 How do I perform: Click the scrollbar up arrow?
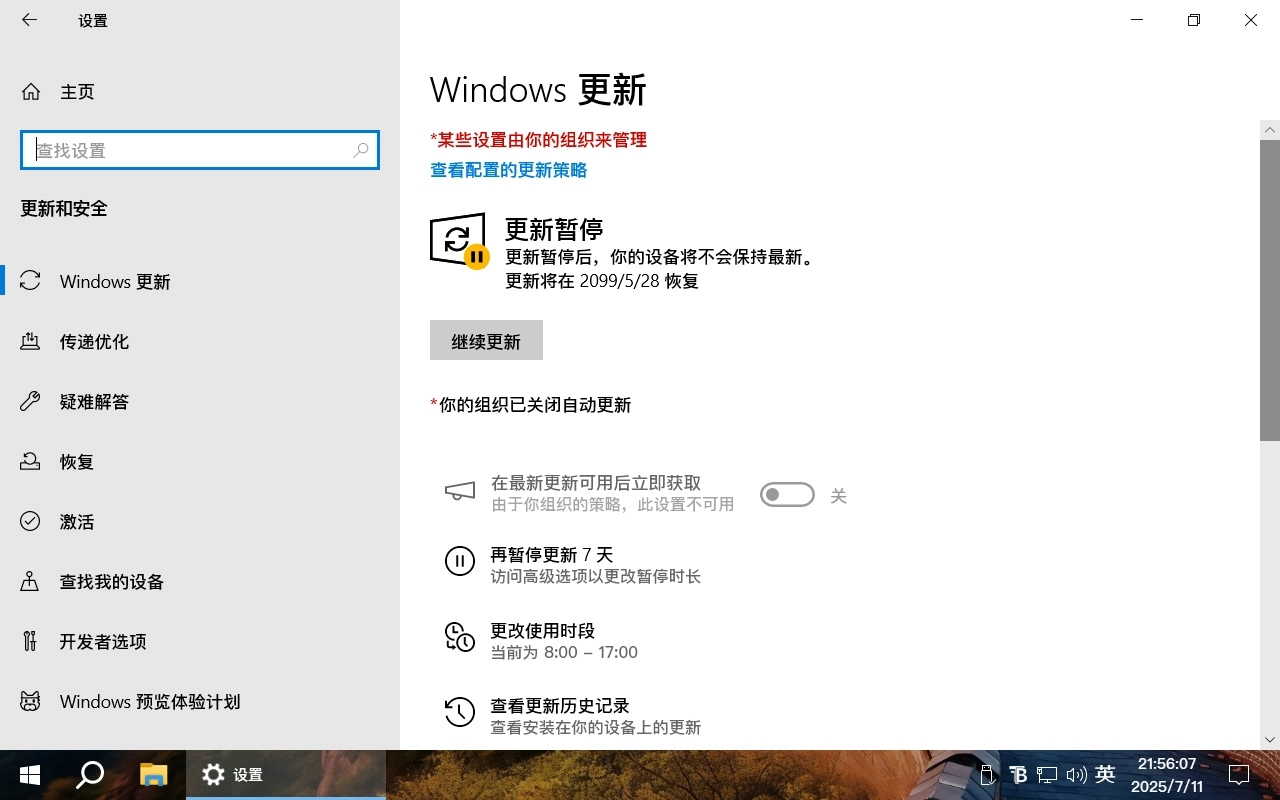(1269, 129)
